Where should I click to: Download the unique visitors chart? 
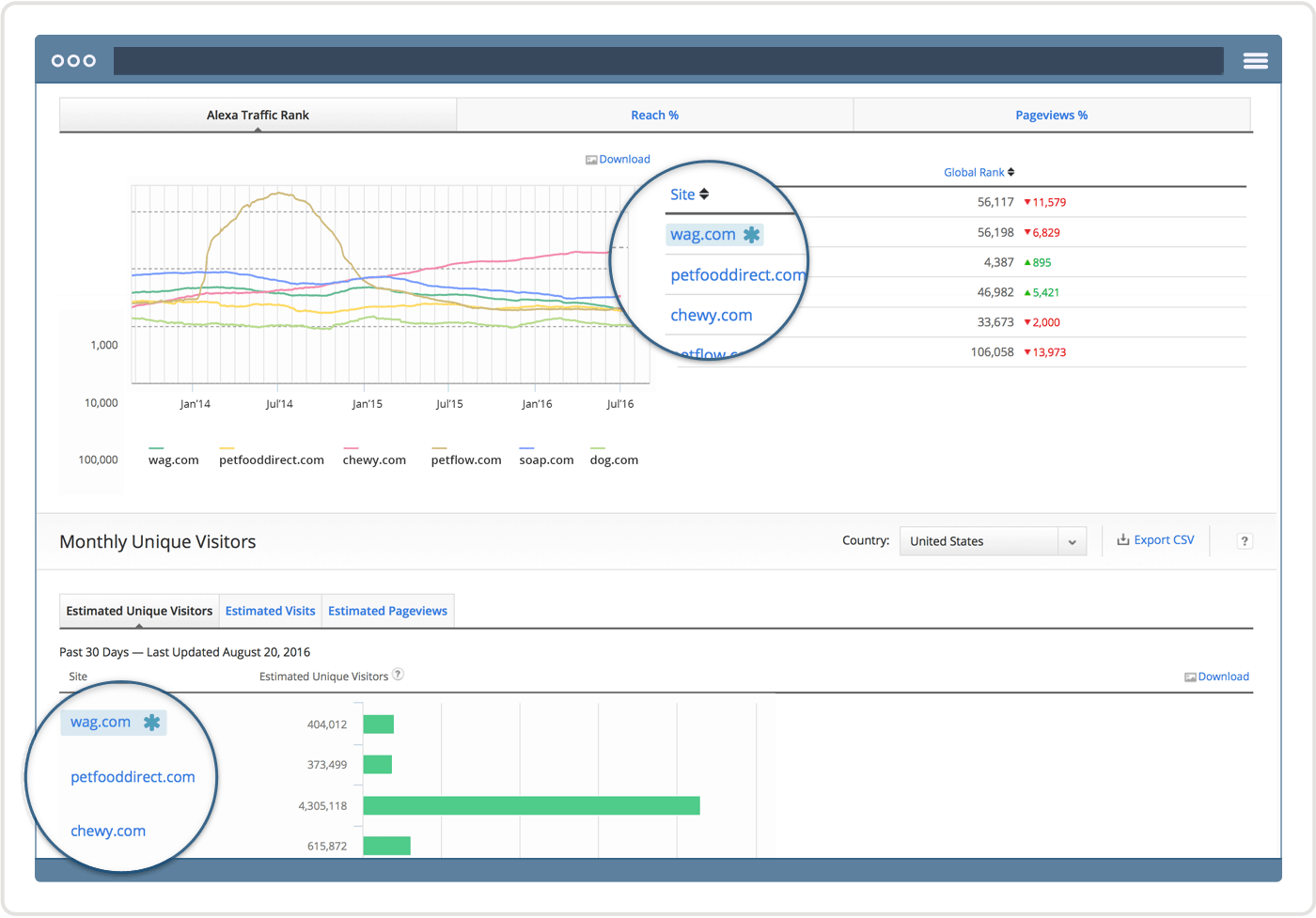[1216, 677]
